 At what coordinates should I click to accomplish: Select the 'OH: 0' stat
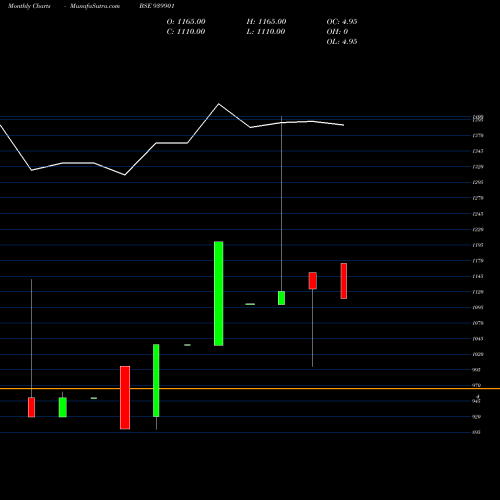pos(337,32)
